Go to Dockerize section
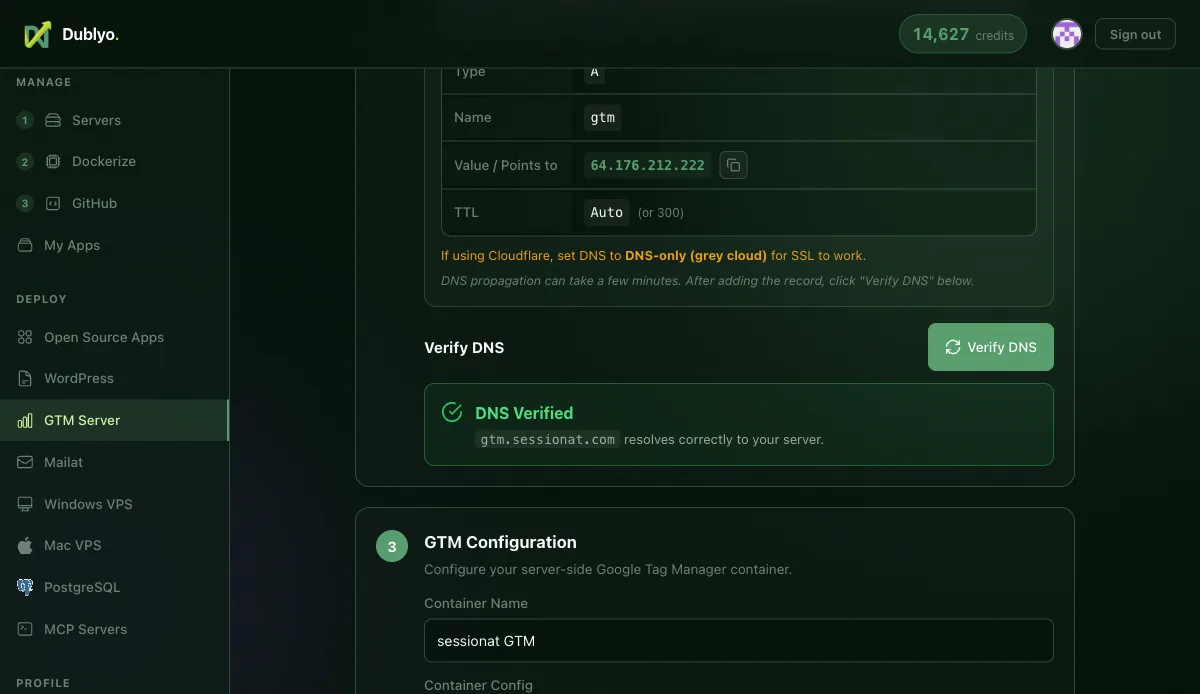Screen dimensions: 1200x694 coord(114,161)
